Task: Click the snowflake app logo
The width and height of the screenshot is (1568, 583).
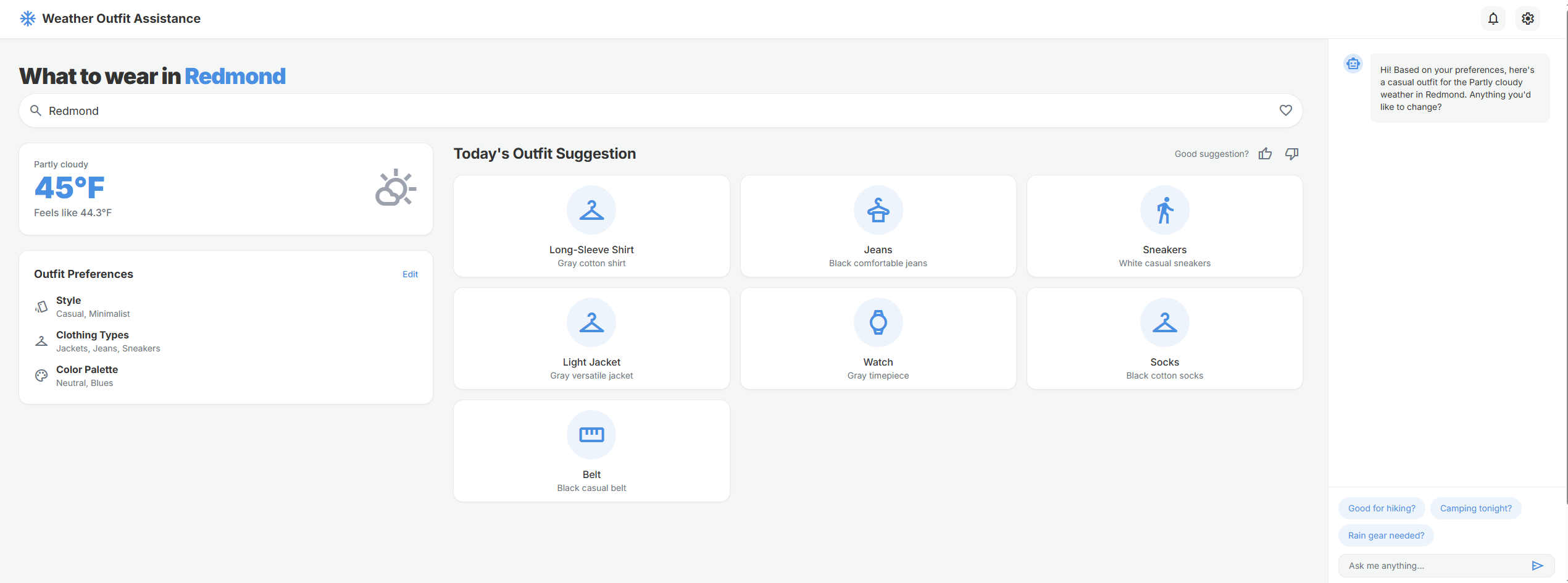Action: click(27, 19)
